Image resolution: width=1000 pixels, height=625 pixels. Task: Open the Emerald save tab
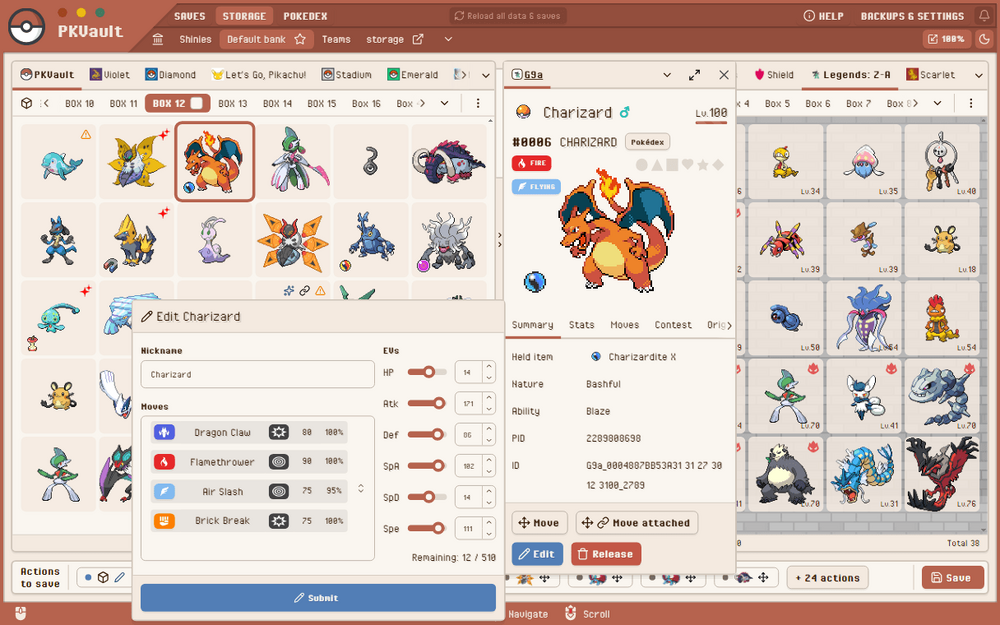[x=412, y=75]
